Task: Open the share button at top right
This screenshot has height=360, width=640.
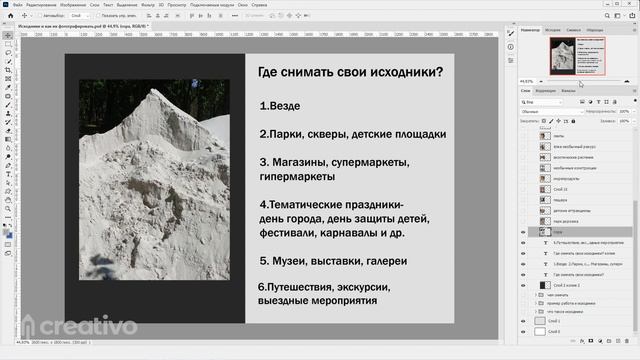Action: (x=632, y=16)
